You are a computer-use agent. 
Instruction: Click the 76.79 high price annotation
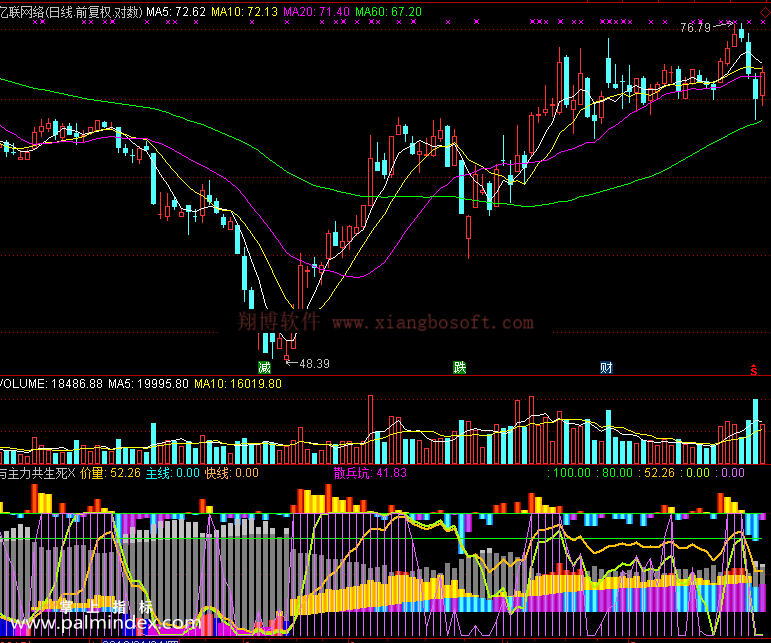pyautogui.click(x=695, y=28)
